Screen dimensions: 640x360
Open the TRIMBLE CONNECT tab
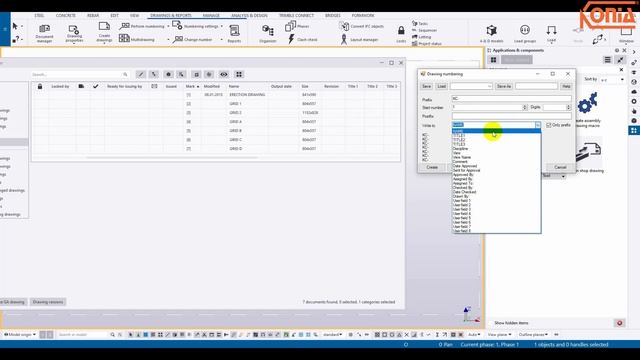(296, 16)
